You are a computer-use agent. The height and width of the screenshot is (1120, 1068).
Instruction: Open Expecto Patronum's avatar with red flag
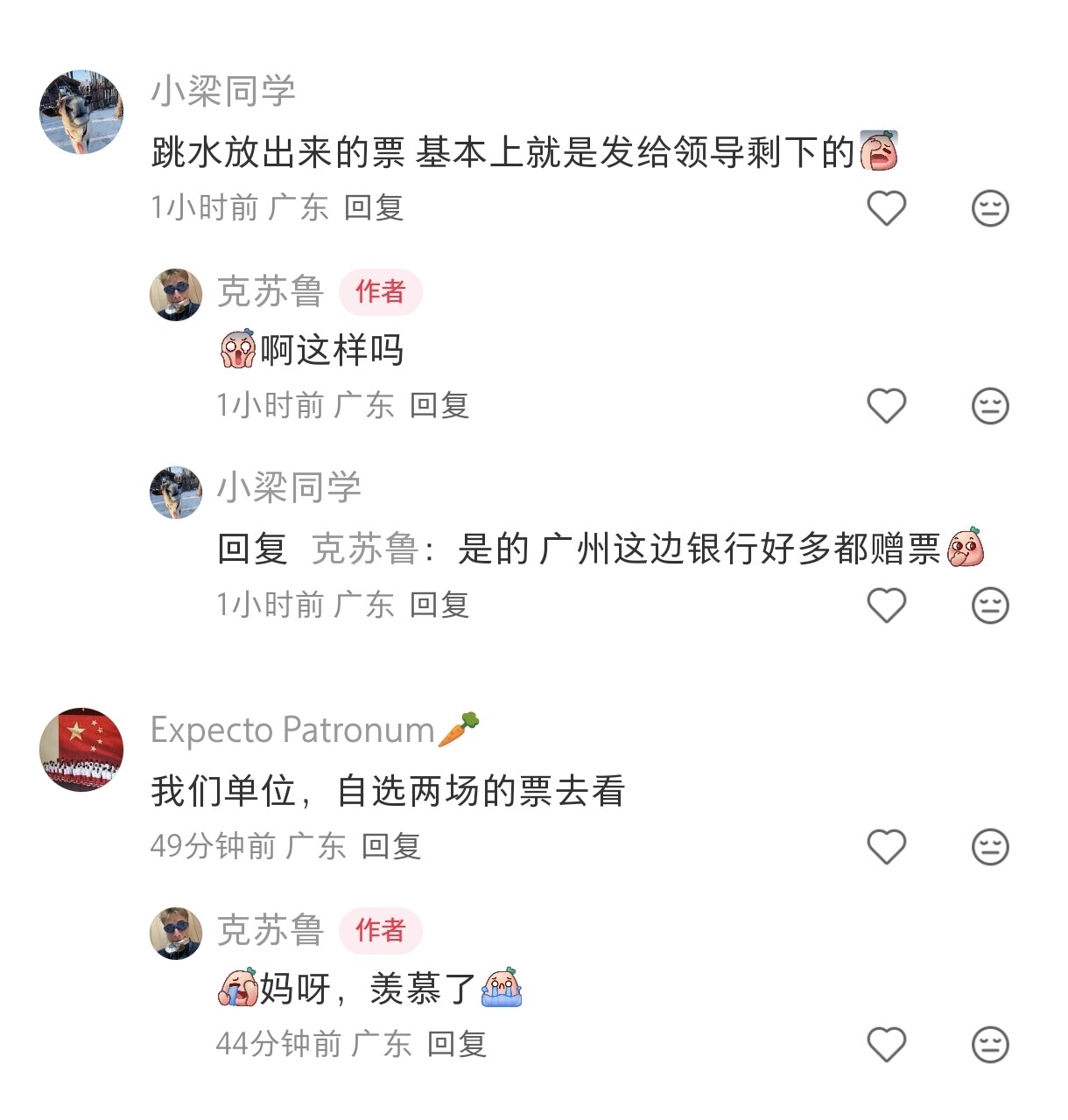coord(81,750)
